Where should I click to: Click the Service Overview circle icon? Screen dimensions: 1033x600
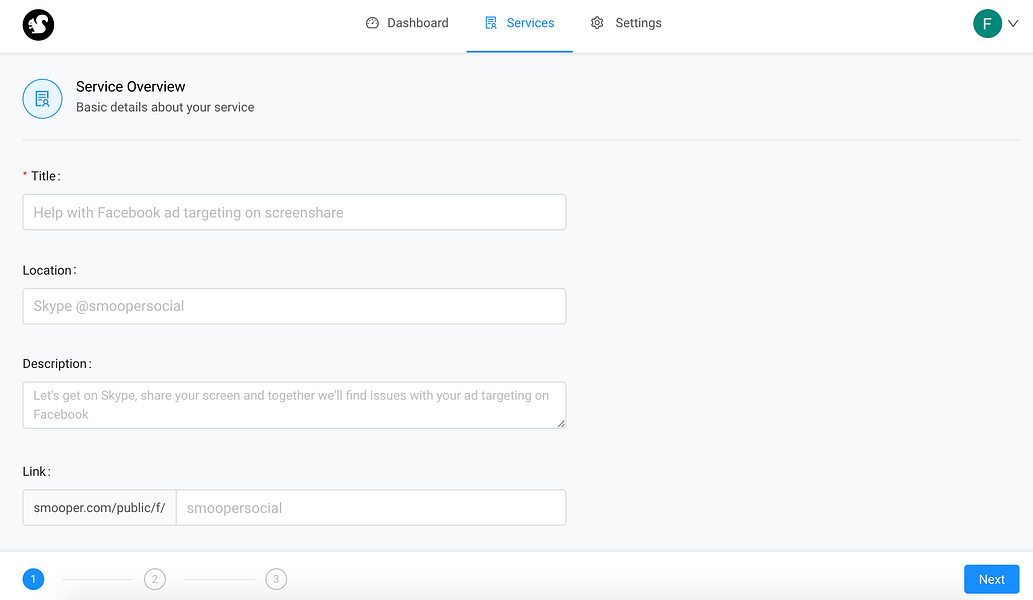point(42,99)
